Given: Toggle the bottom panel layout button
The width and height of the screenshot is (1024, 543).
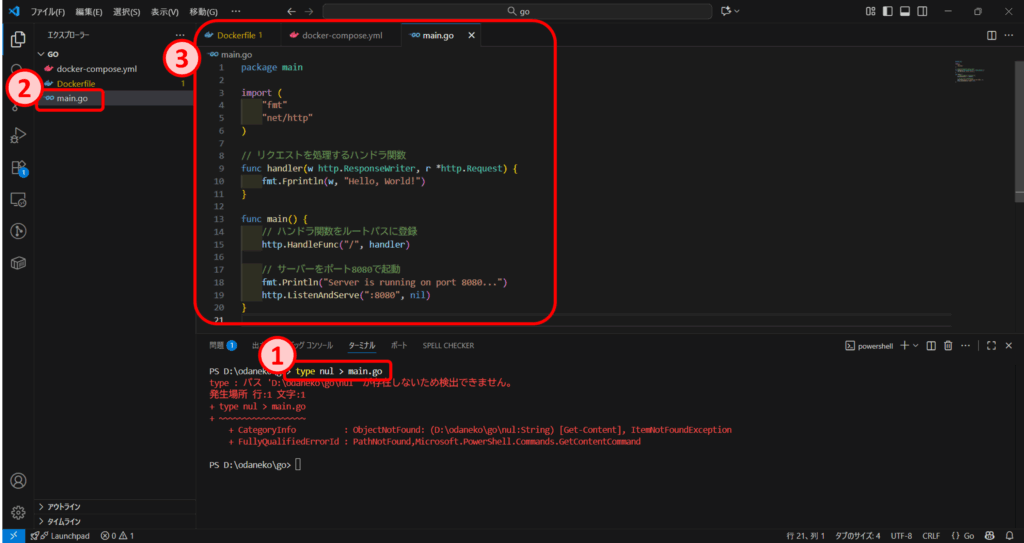Looking at the screenshot, I should click(905, 11).
